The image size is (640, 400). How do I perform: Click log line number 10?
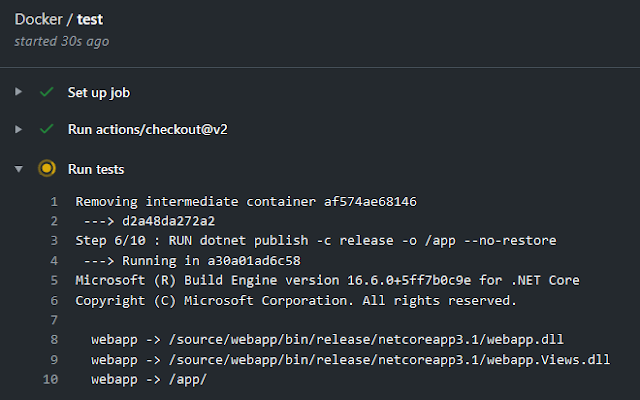click(50, 380)
